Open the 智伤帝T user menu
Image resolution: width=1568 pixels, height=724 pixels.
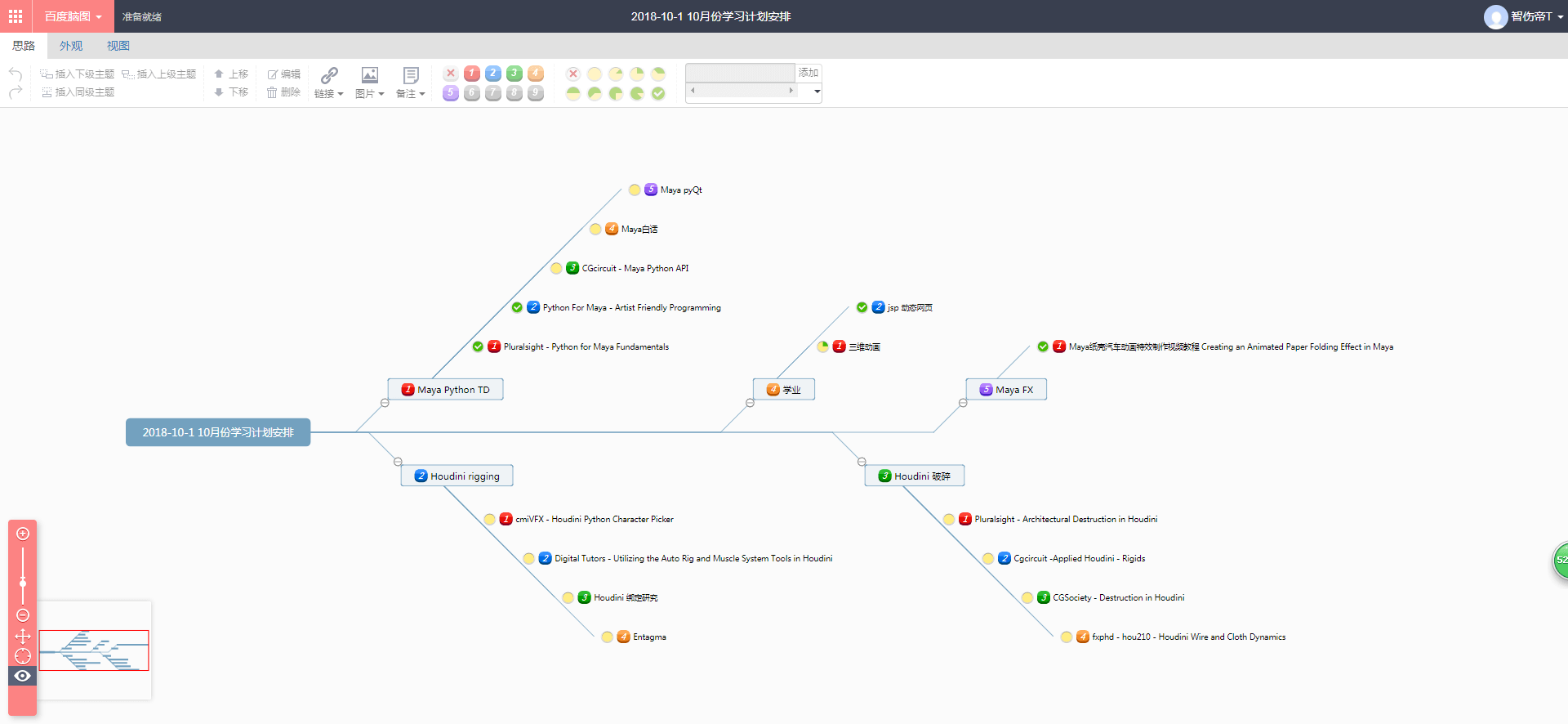[1524, 16]
